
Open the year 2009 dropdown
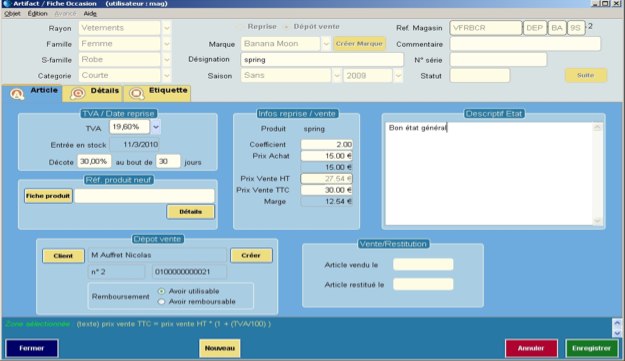click(x=398, y=75)
